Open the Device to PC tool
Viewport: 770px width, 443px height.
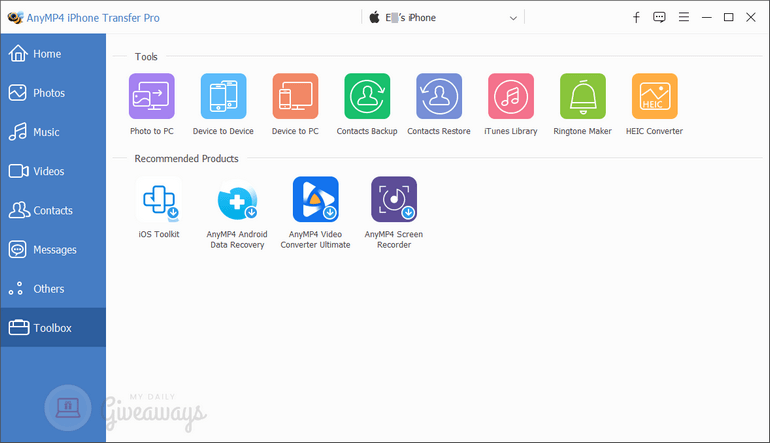coord(295,96)
